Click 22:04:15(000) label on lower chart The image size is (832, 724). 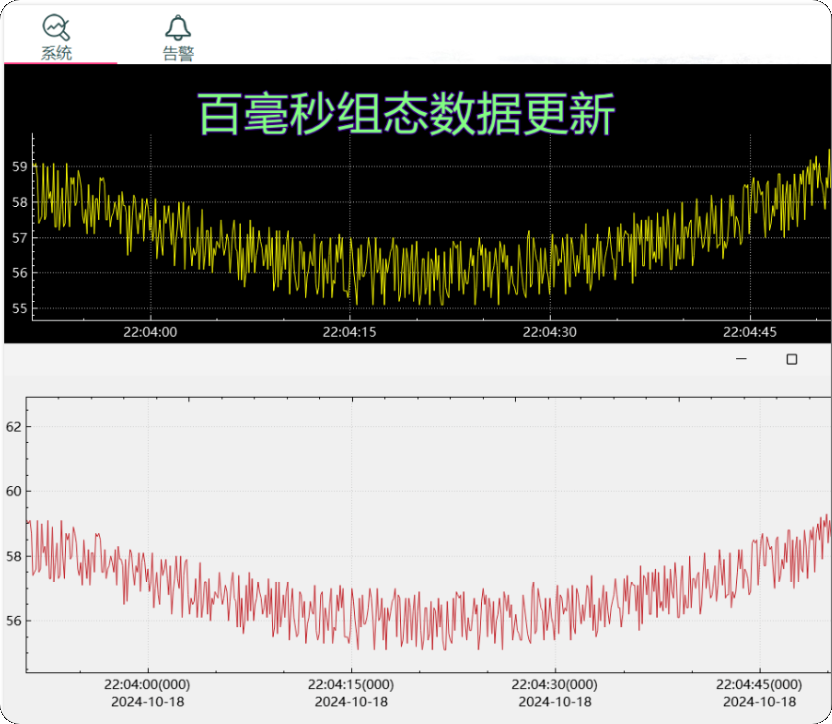pyautogui.click(x=351, y=685)
